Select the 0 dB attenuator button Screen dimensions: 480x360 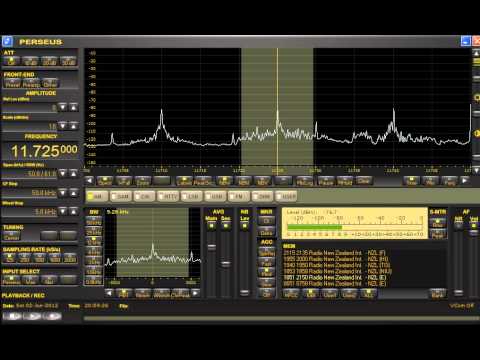coord(12,61)
